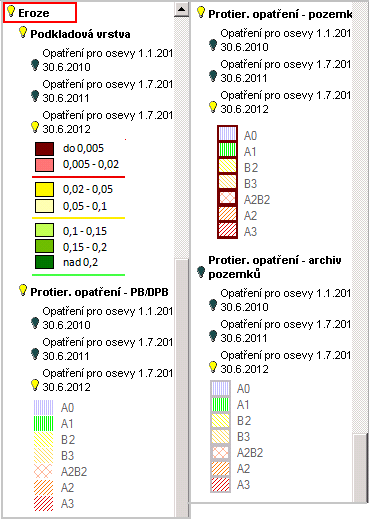
Task: Click the B3 label in the pozemk legend
Action: (250, 183)
